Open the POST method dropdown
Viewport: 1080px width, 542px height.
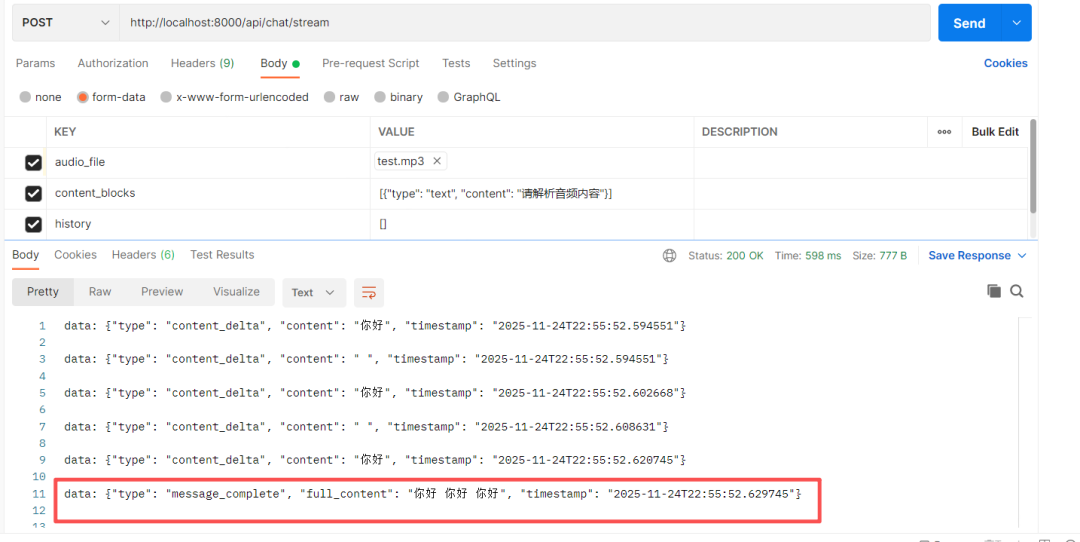point(65,23)
